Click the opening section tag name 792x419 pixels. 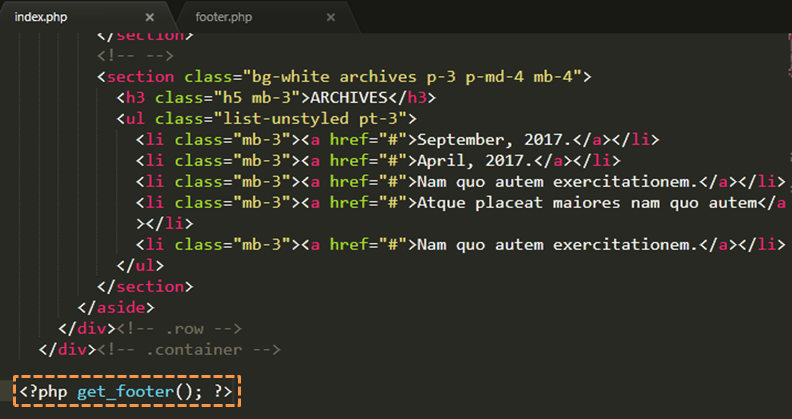(140, 77)
